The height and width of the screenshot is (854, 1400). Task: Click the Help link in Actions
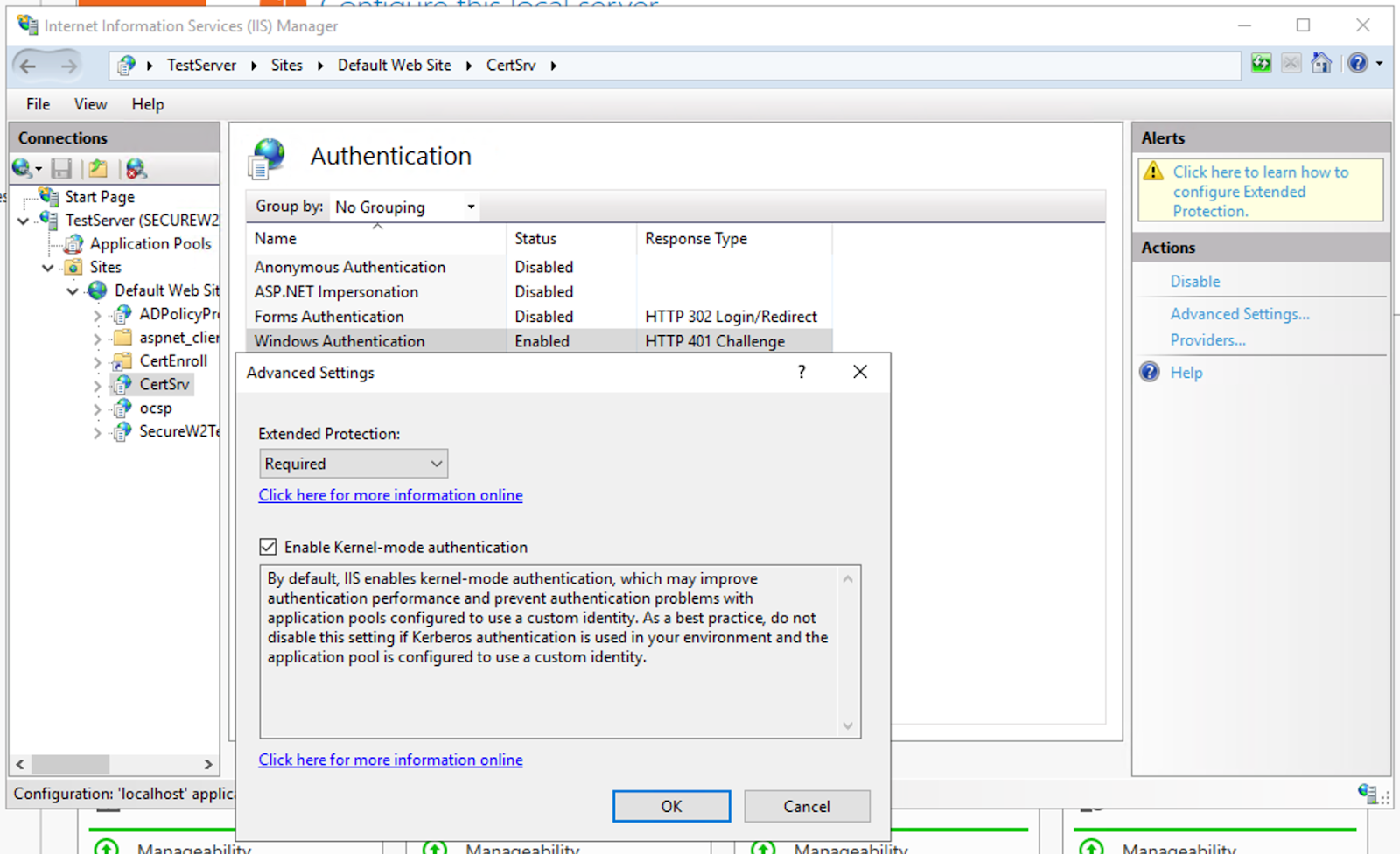(x=1186, y=373)
